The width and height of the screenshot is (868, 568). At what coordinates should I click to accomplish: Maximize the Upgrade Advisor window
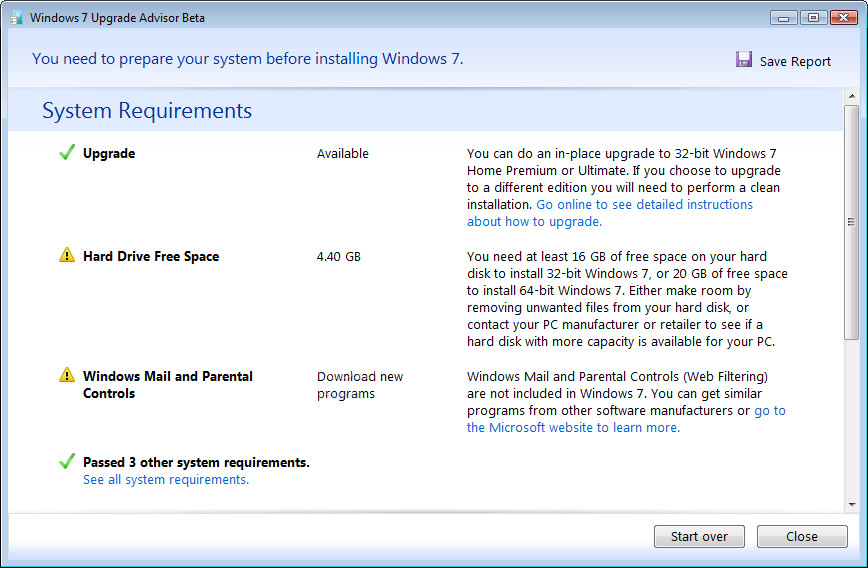pos(813,17)
